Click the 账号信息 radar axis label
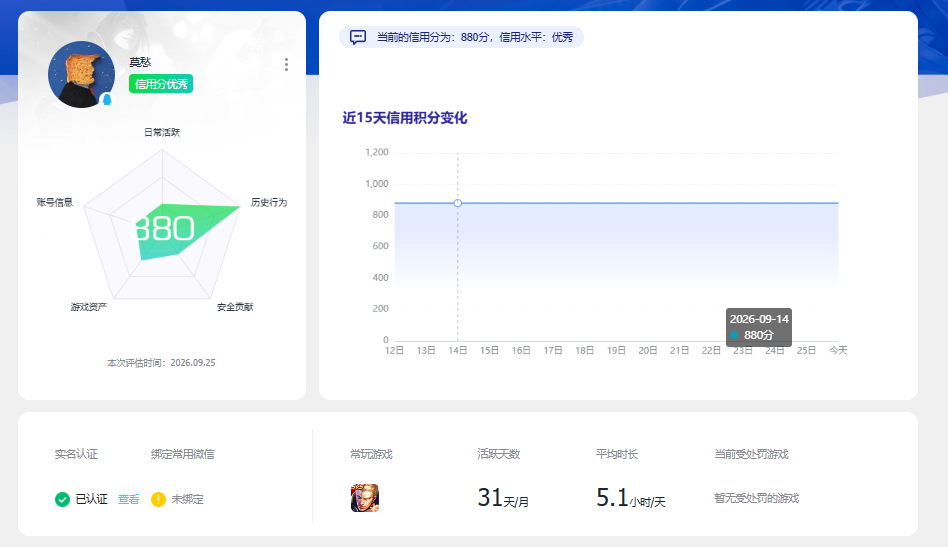The height and width of the screenshot is (547, 948). [54, 202]
